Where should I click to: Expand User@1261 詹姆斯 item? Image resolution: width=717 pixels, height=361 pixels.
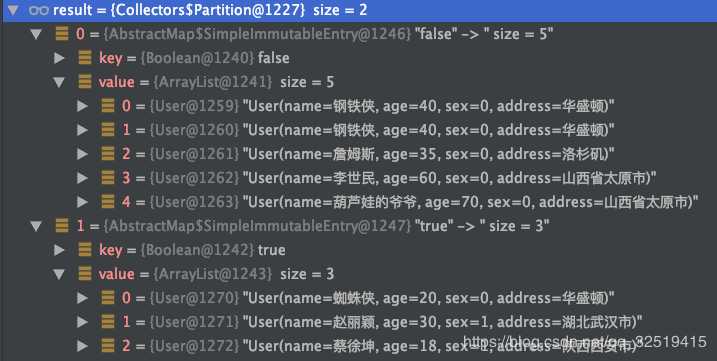pos(82,154)
